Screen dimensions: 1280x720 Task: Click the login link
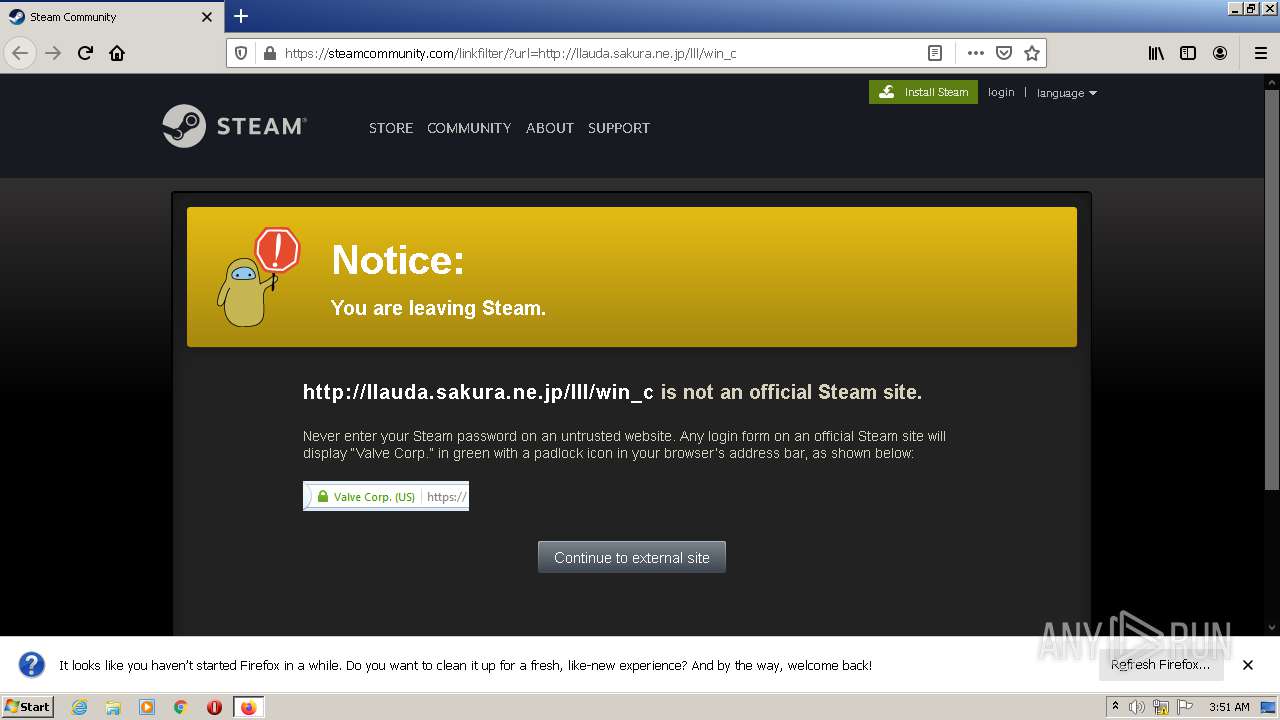click(x=1001, y=92)
